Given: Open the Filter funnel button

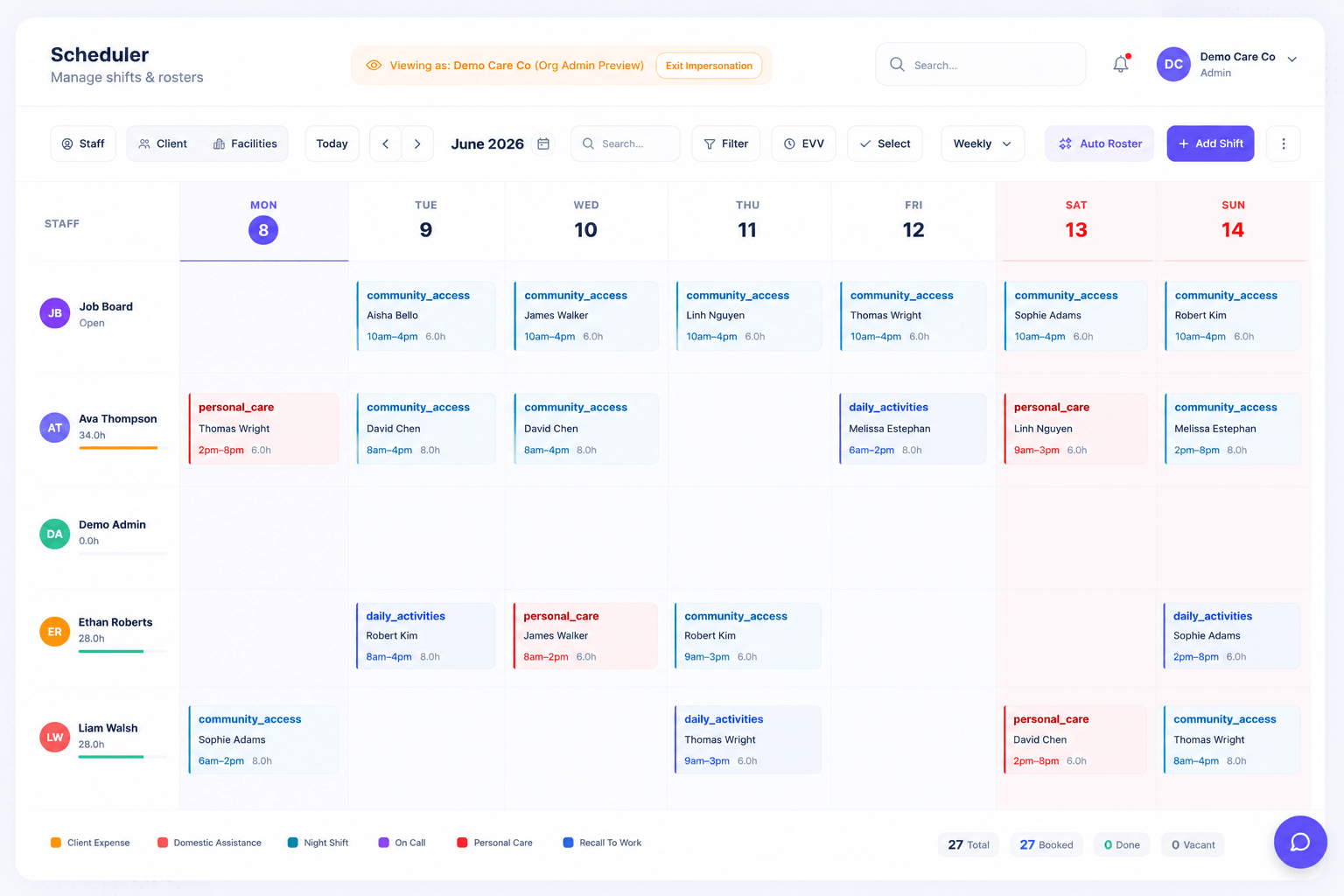Looking at the screenshot, I should coord(726,143).
